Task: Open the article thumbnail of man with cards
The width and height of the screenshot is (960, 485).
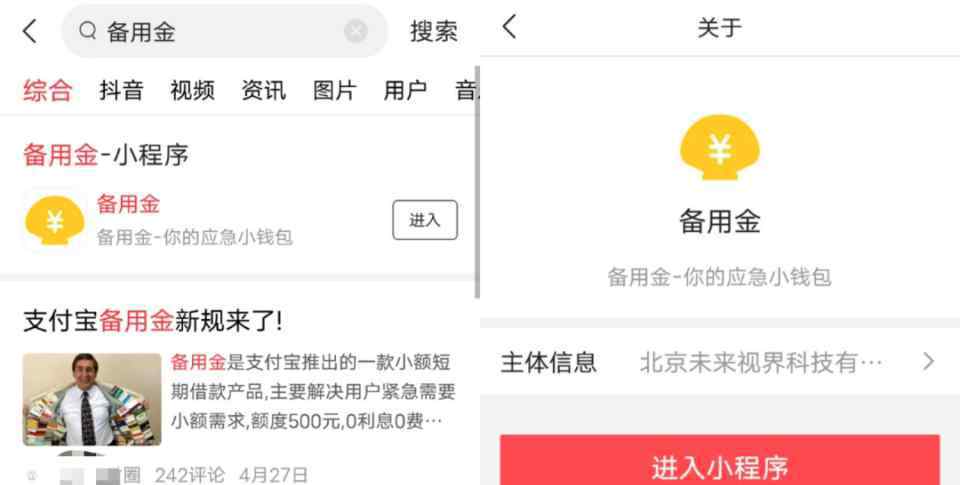Action: 92,399
